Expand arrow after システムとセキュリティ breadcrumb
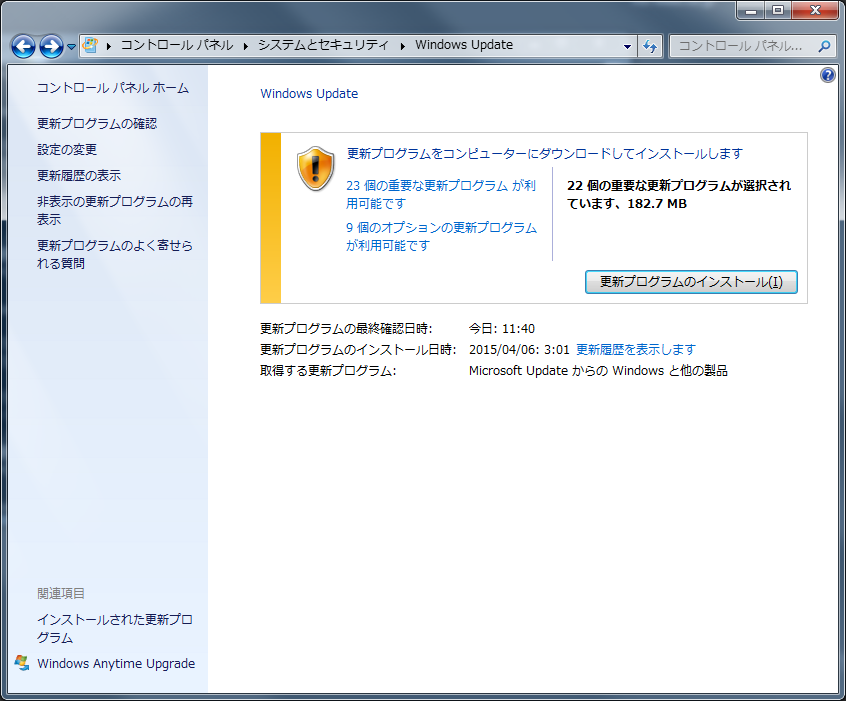Image resolution: width=846 pixels, height=701 pixels. click(402, 46)
